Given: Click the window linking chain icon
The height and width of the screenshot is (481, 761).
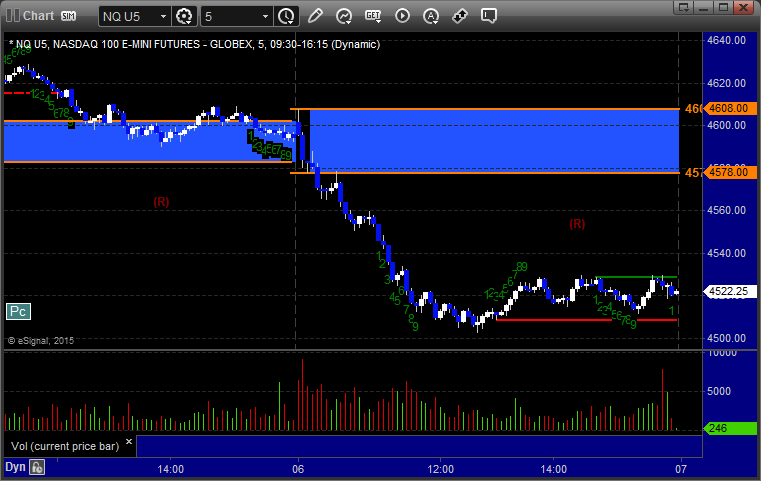Looking at the screenshot, I should pos(460,16).
